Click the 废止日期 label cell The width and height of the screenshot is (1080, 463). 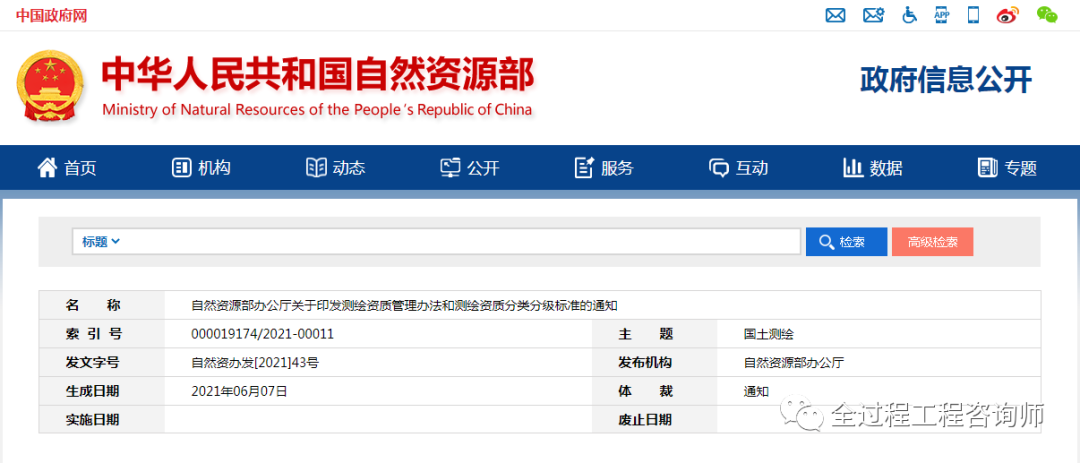point(654,419)
